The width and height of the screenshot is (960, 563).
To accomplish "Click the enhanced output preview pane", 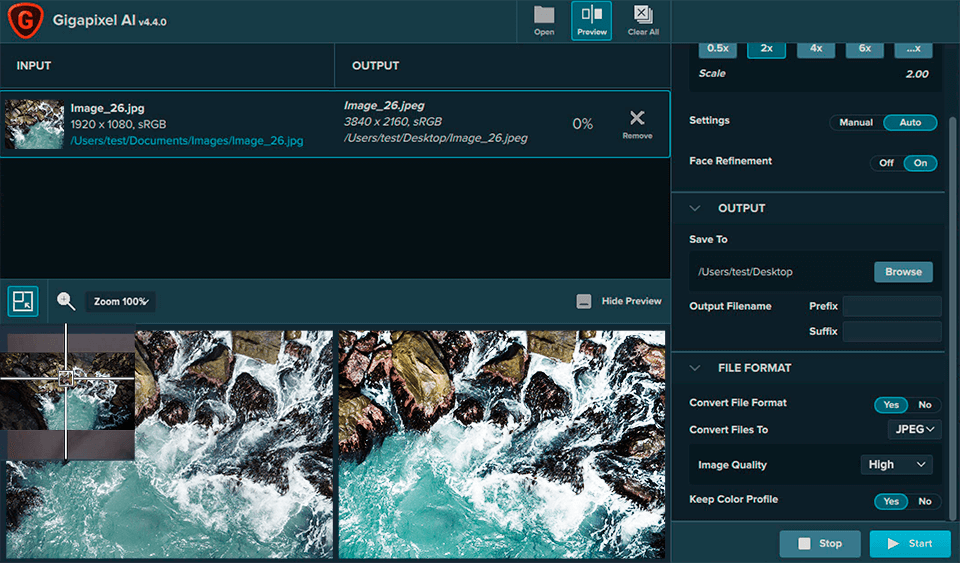I will 502,444.
